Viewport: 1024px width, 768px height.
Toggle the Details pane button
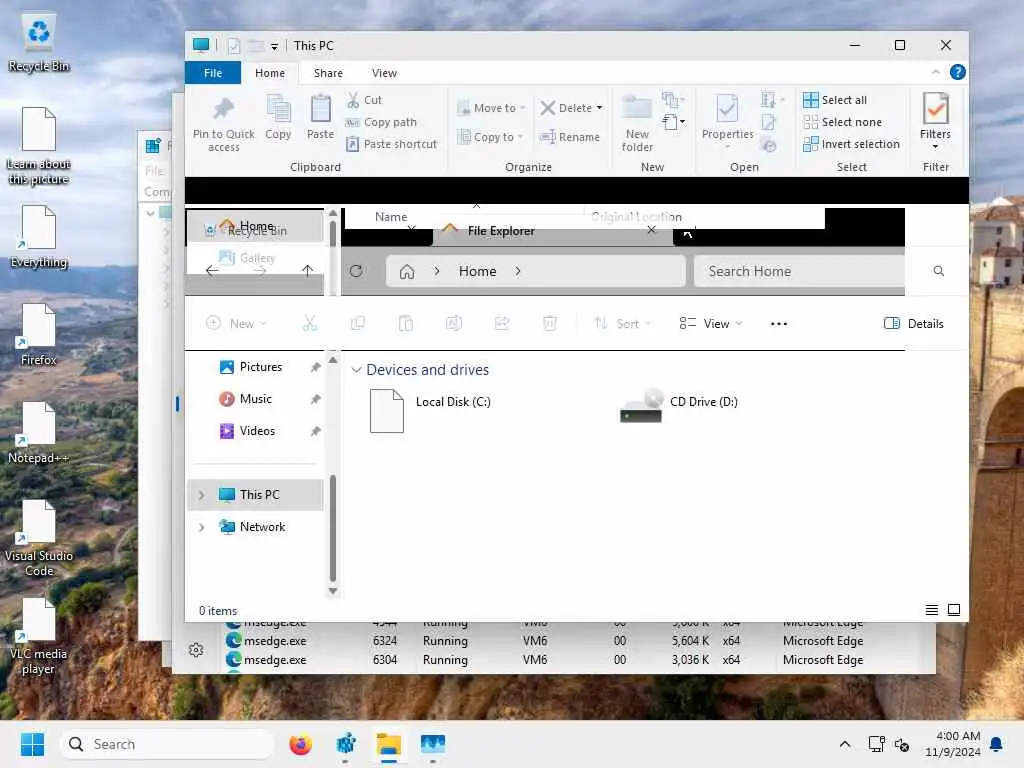(x=913, y=323)
